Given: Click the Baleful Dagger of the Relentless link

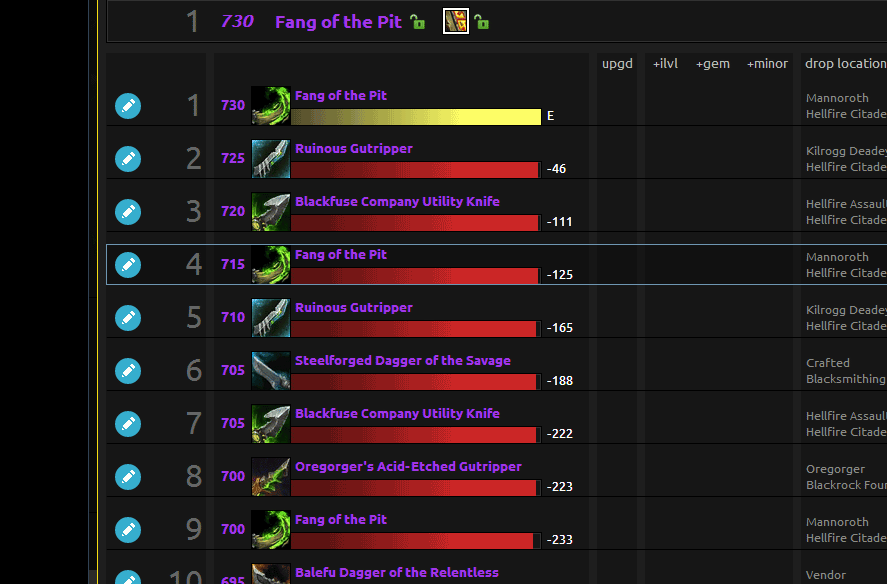Looking at the screenshot, I should pos(396,573).
